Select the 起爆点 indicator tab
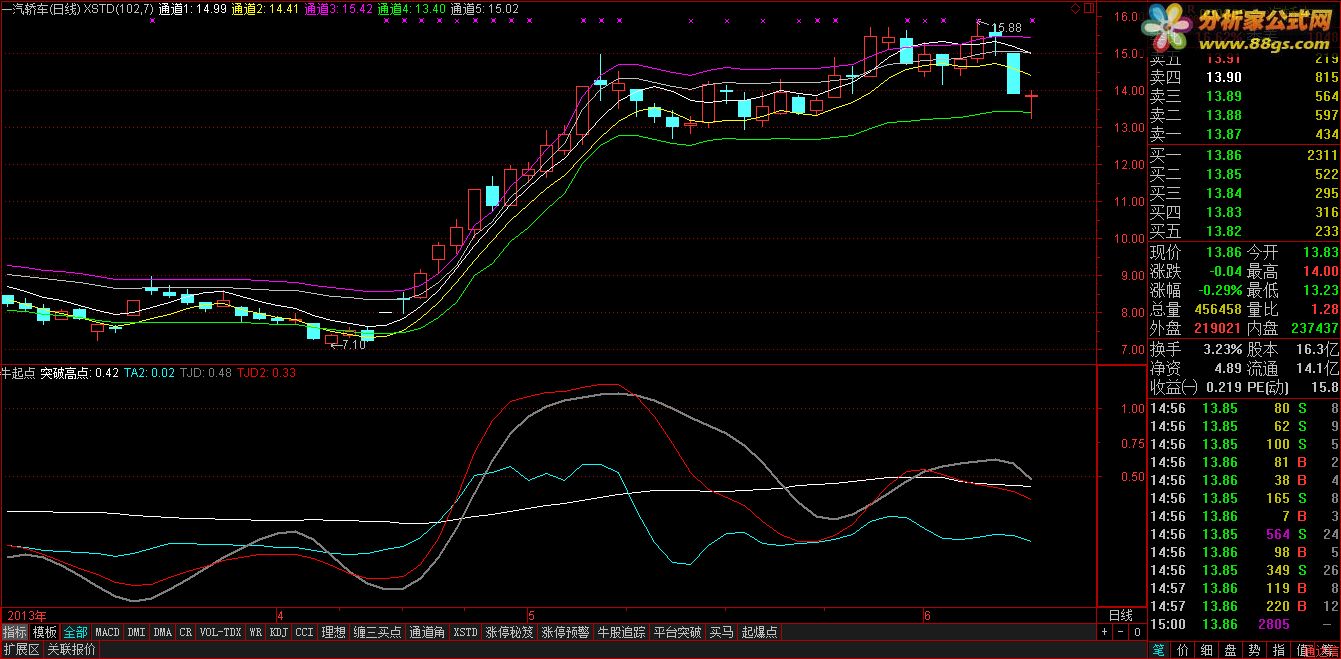Image resolution: width=1341 pixels, height=659 pixels. (760, 632)
